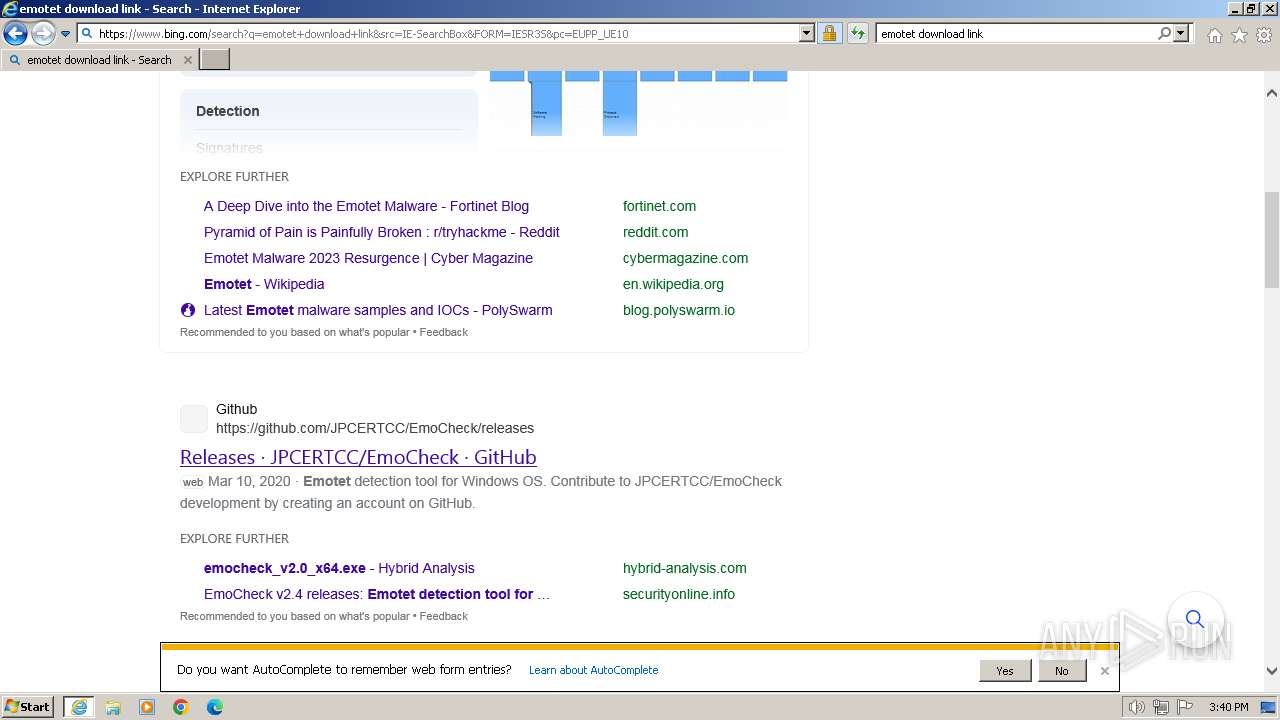
Task: Open 'Pyramid of Pain is Painfully Broken' Reddit link
Action: 381,232
